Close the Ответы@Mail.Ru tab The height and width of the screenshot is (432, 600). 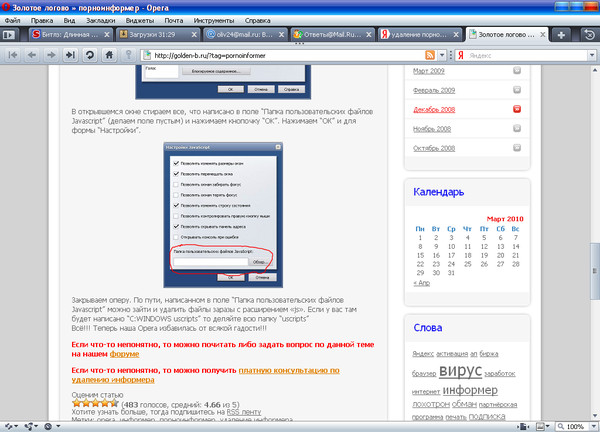(368, 35)
